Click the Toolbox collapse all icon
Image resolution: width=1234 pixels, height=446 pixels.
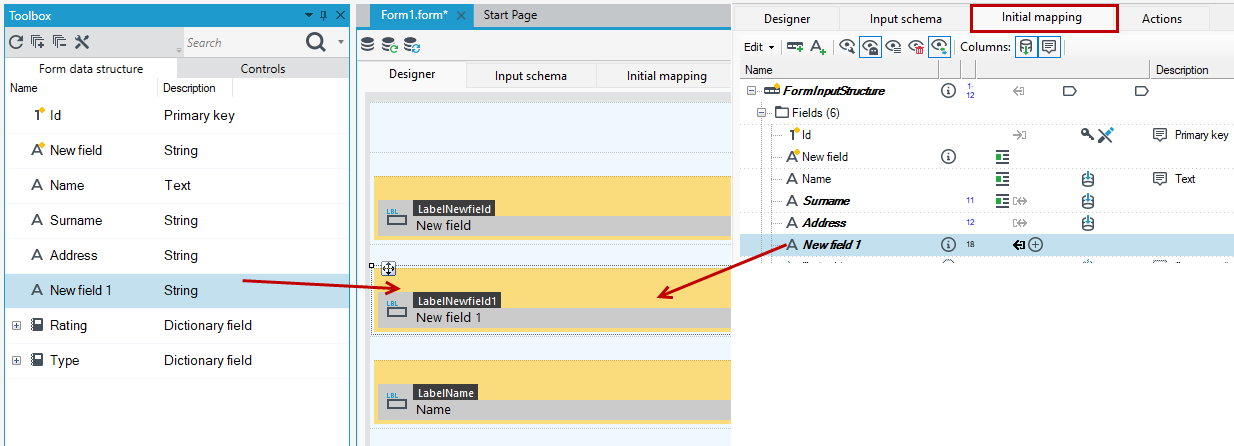[x=60, y=42]
